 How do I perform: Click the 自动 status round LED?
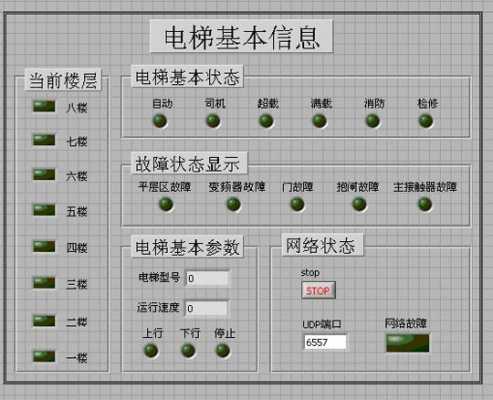pos(160,121)
